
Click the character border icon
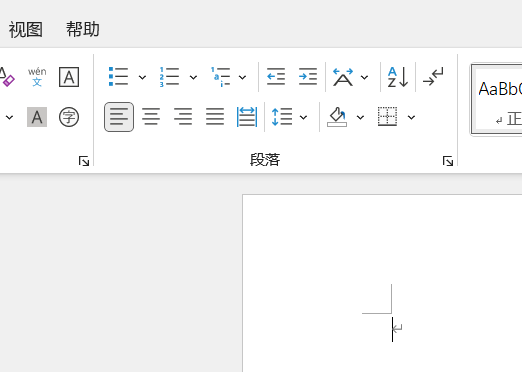tap(69, 77)
